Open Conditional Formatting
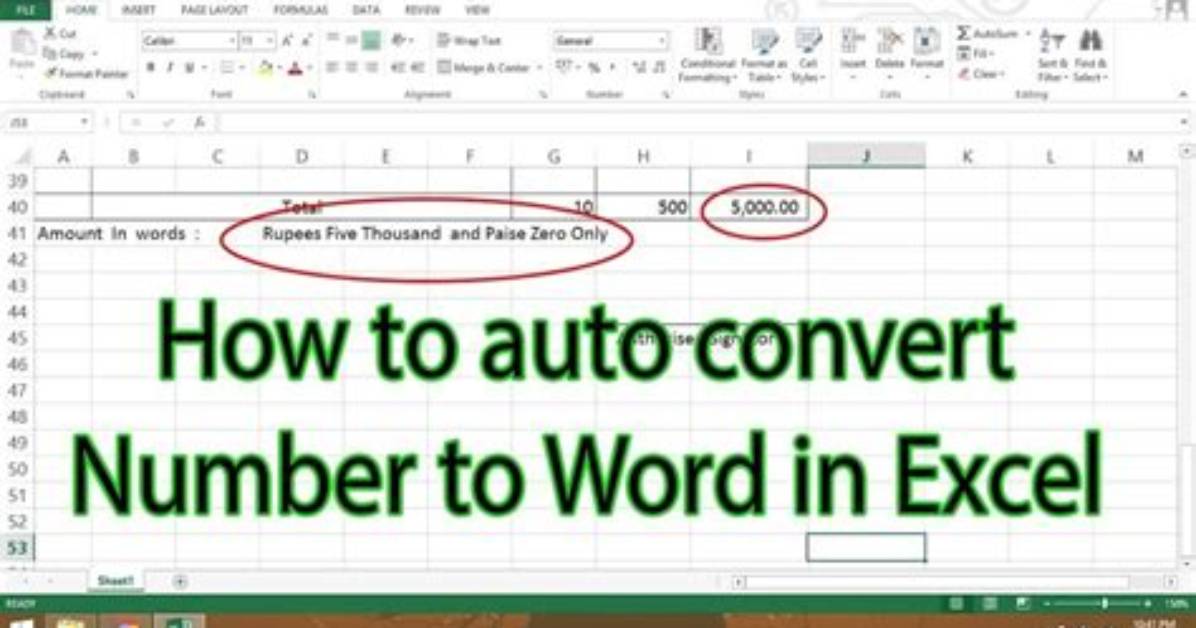 pos(708,55)
